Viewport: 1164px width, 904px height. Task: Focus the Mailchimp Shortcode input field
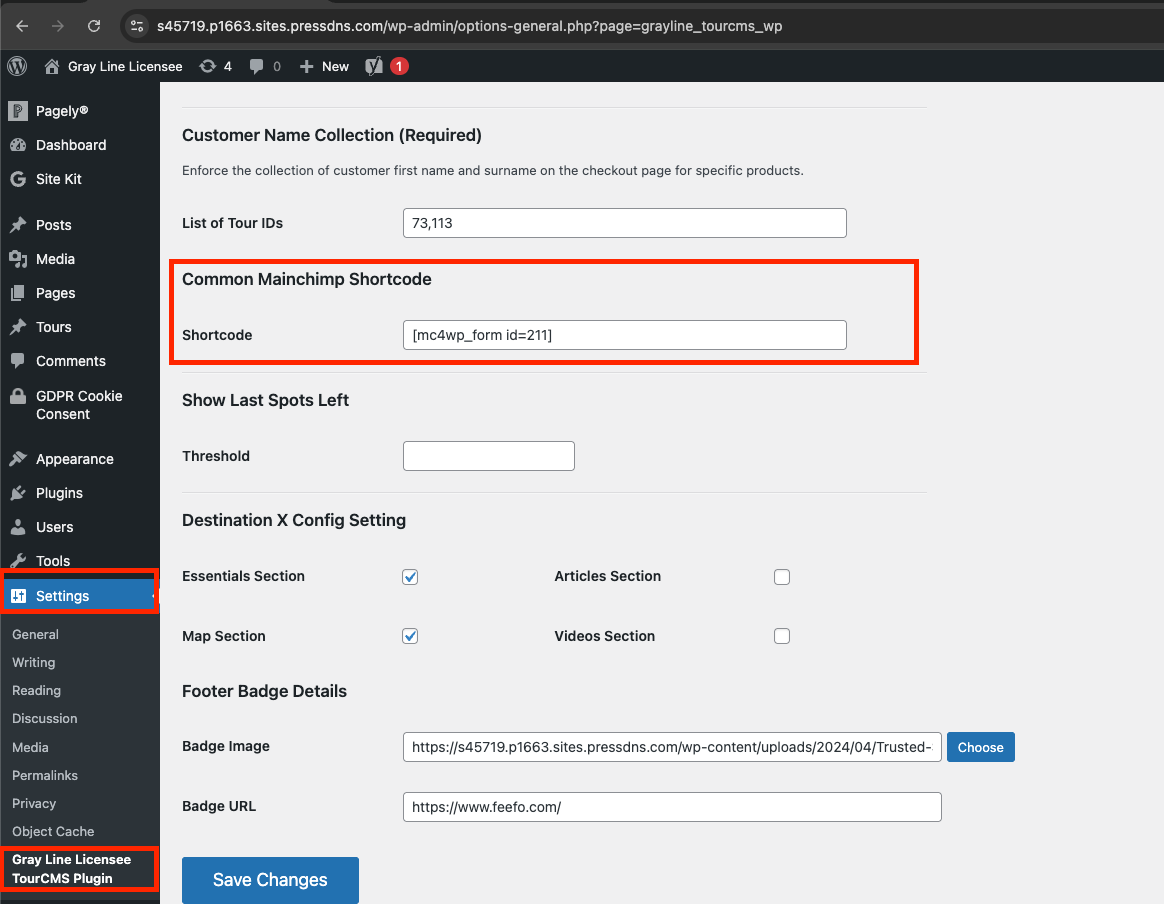click(x=624, y=335)
